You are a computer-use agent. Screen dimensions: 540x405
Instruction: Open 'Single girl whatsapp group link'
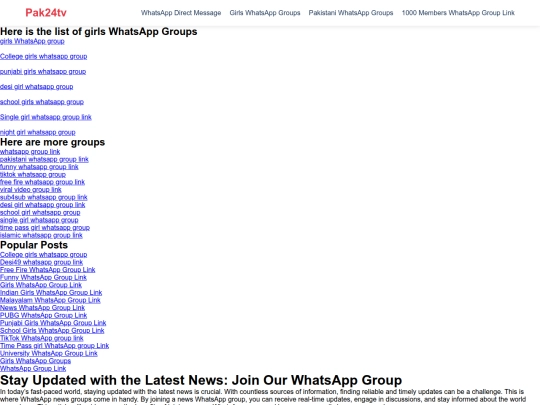(x=45, y=117)
